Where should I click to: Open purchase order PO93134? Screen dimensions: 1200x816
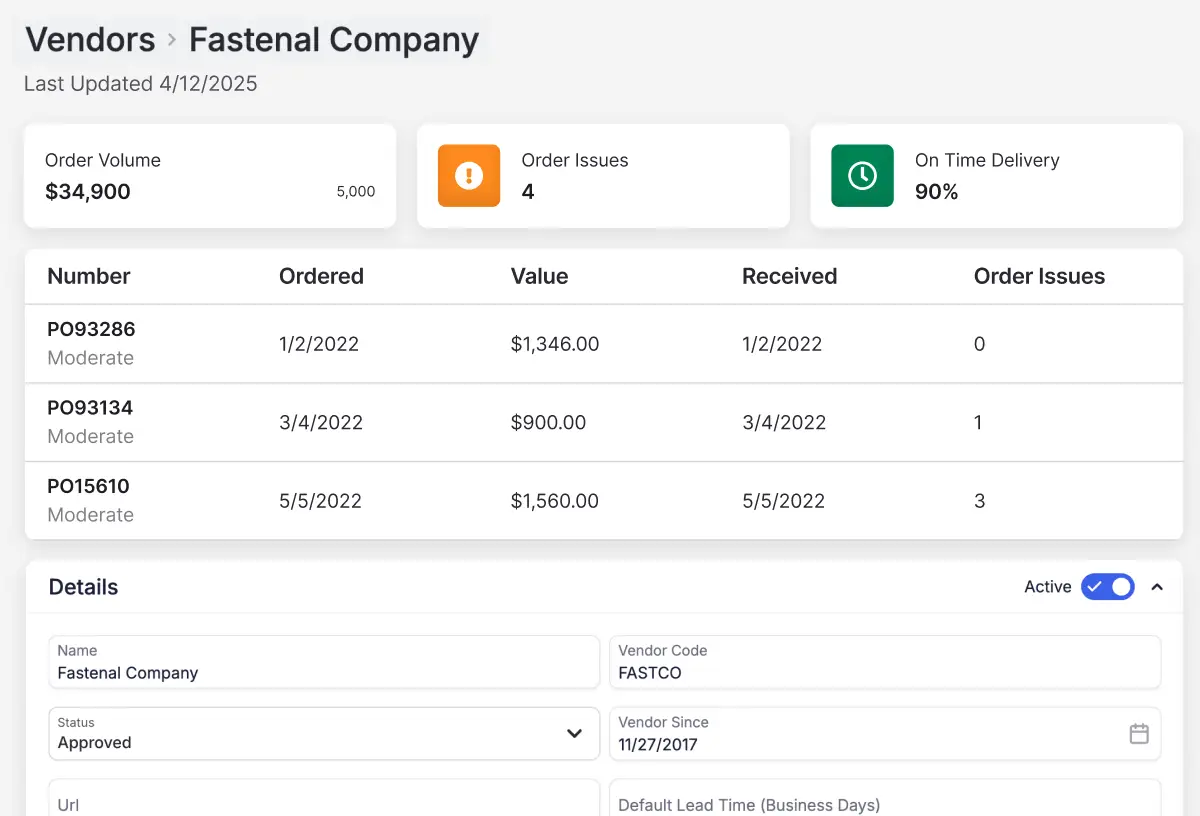point(90,407)
